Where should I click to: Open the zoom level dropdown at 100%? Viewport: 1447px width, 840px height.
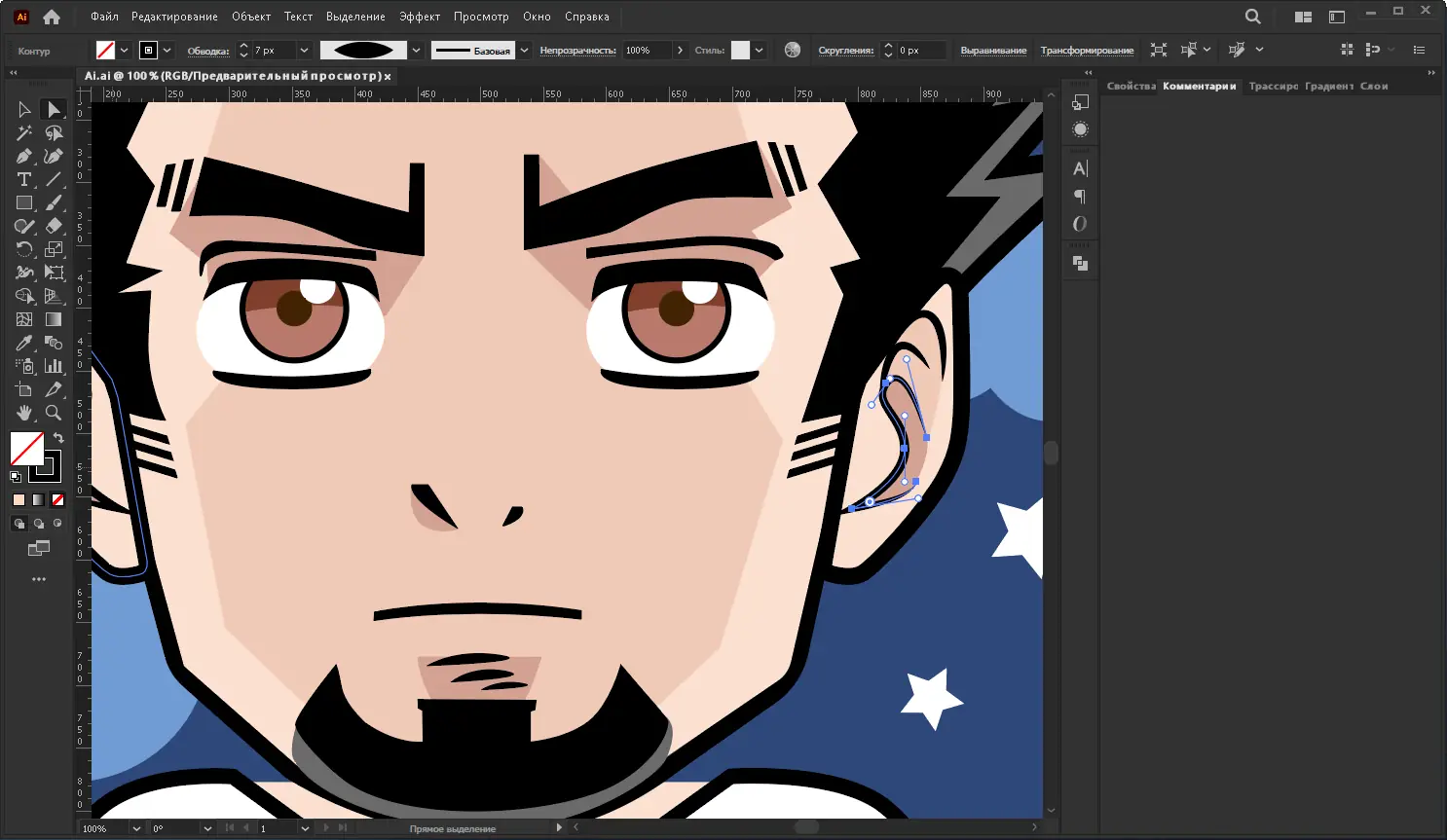pos(136,828)
